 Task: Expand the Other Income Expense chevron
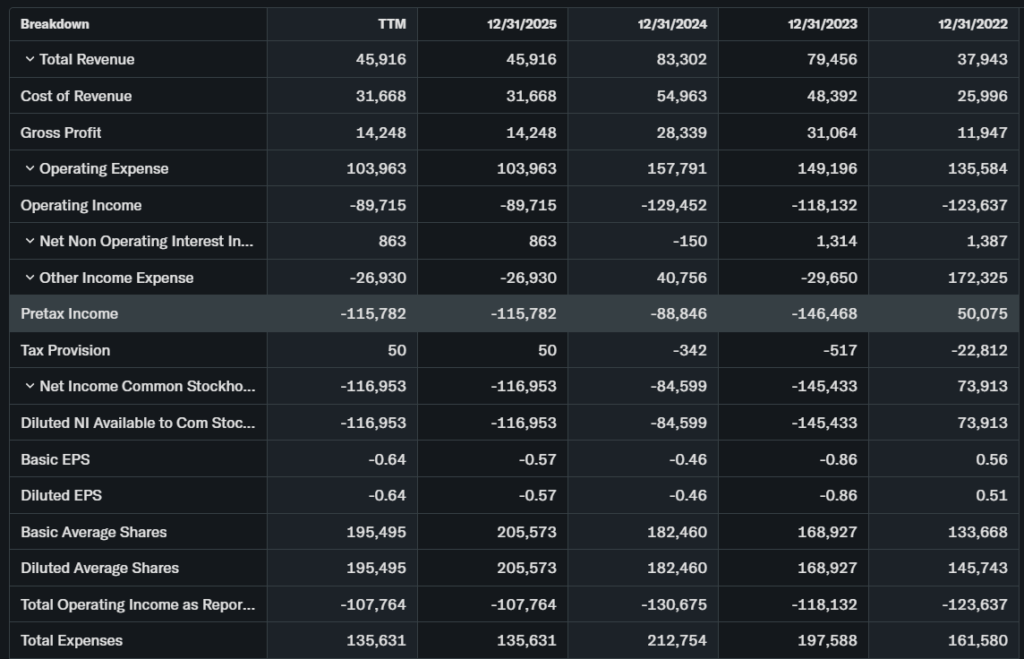[x=30, y=278]
